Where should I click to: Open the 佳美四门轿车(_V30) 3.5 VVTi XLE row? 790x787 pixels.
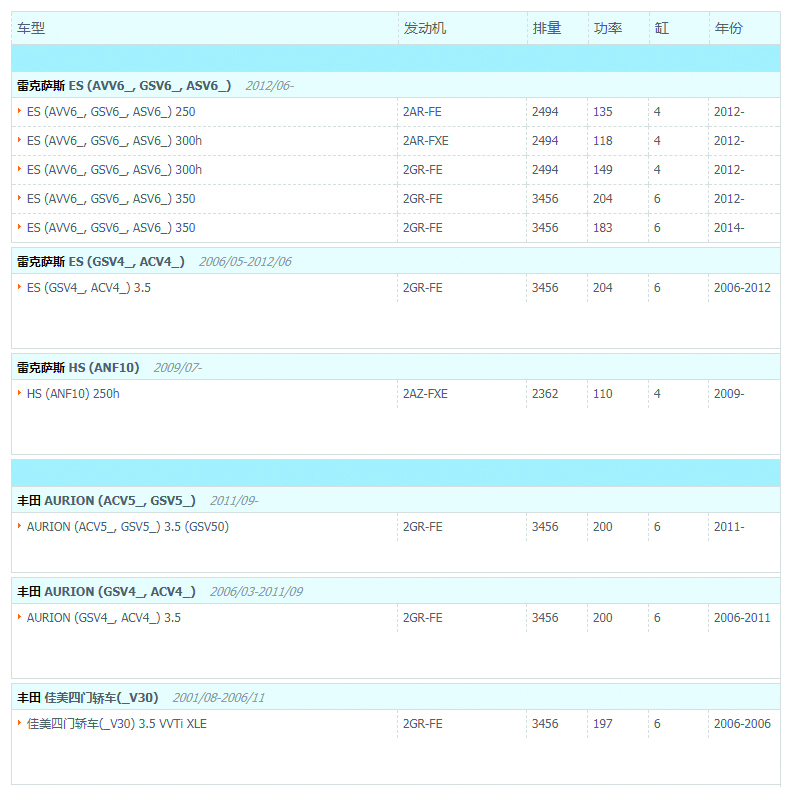point(117,724)
